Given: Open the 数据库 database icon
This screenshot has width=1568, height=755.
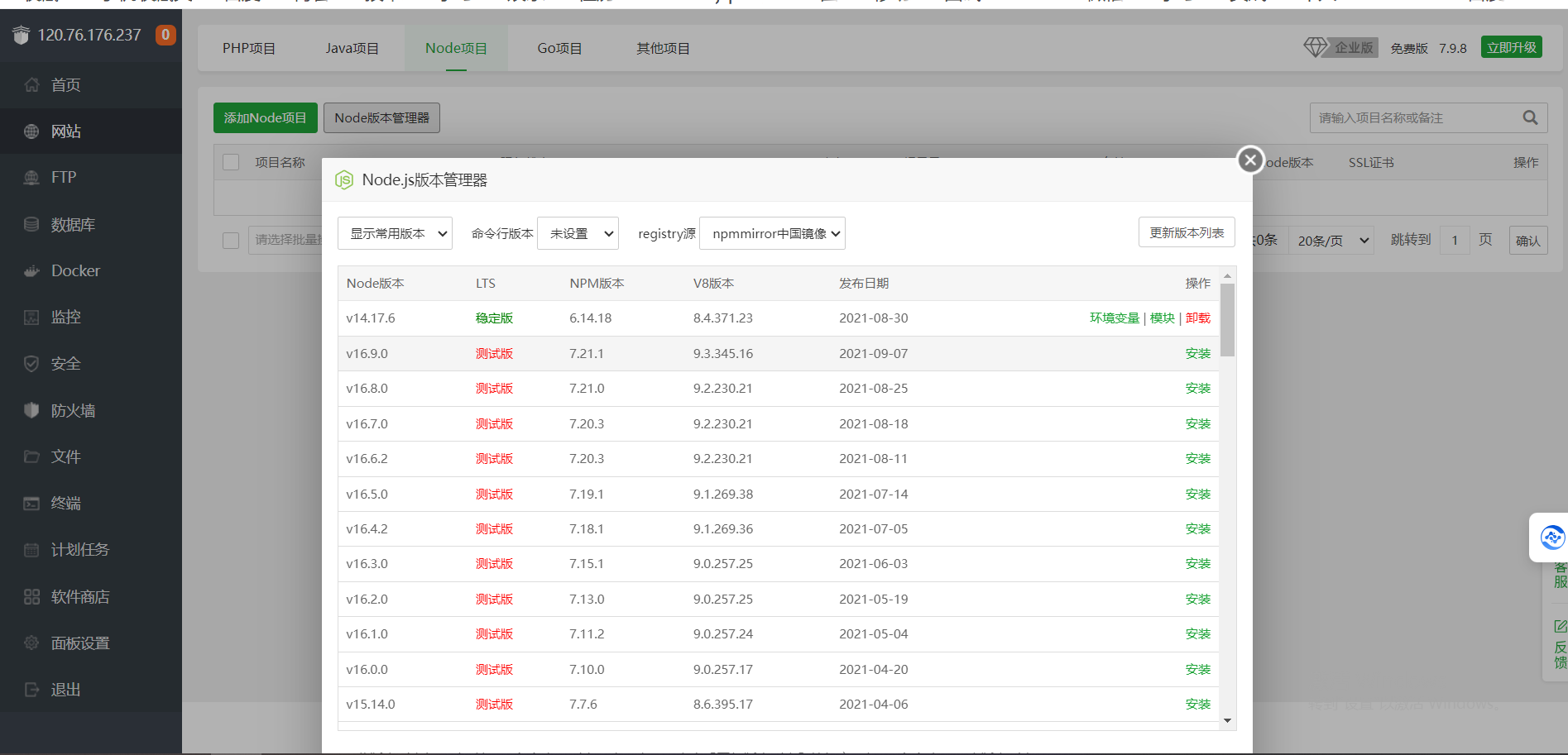Looking at the screenshot, I should [31, 224].
